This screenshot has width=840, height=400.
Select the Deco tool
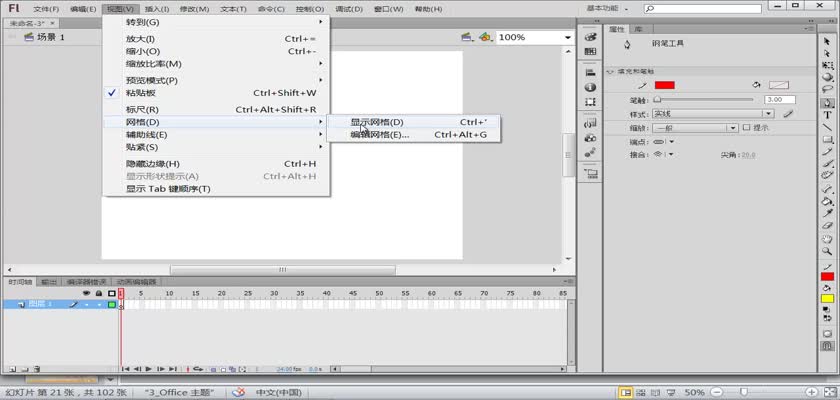[827, 175]
